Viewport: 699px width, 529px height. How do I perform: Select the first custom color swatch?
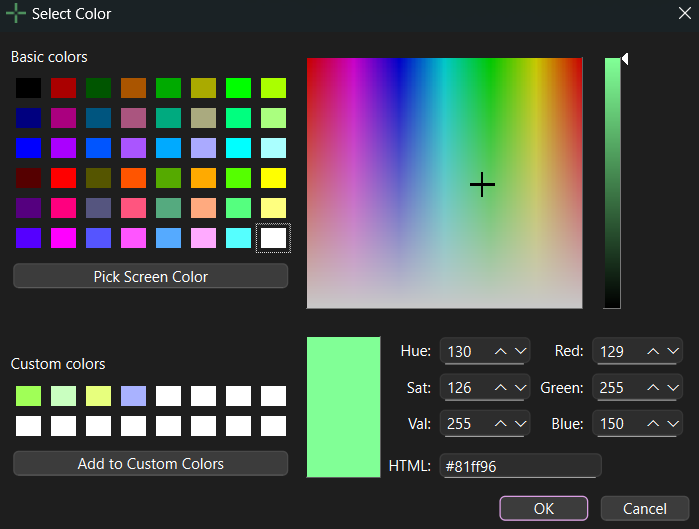click(x=28, y=396)
